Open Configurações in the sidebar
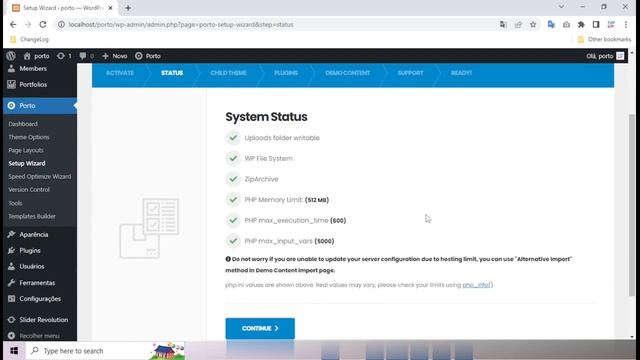640x360 pixels. pos(40,299)
